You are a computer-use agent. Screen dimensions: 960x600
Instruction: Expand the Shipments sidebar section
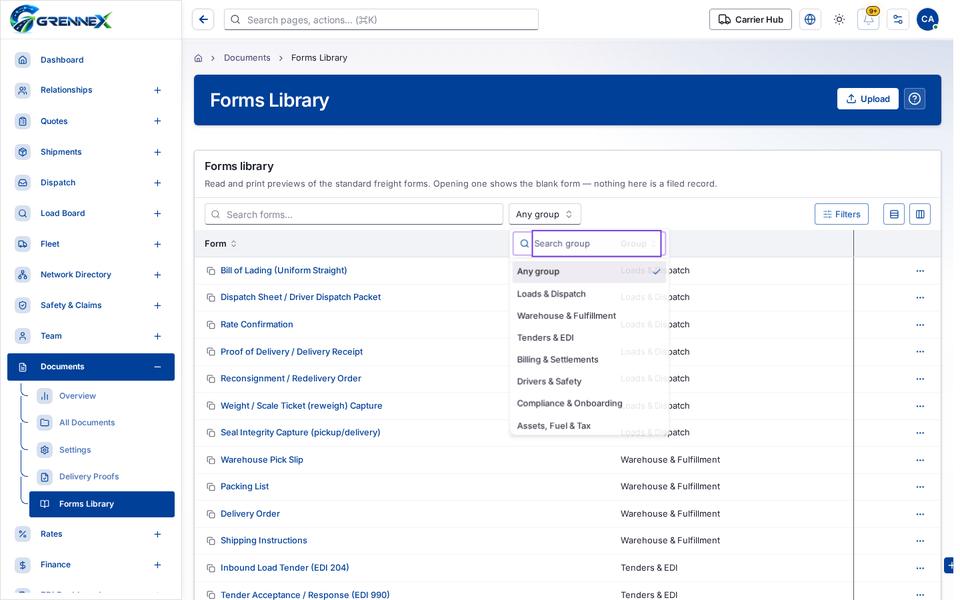coord(157,152)
